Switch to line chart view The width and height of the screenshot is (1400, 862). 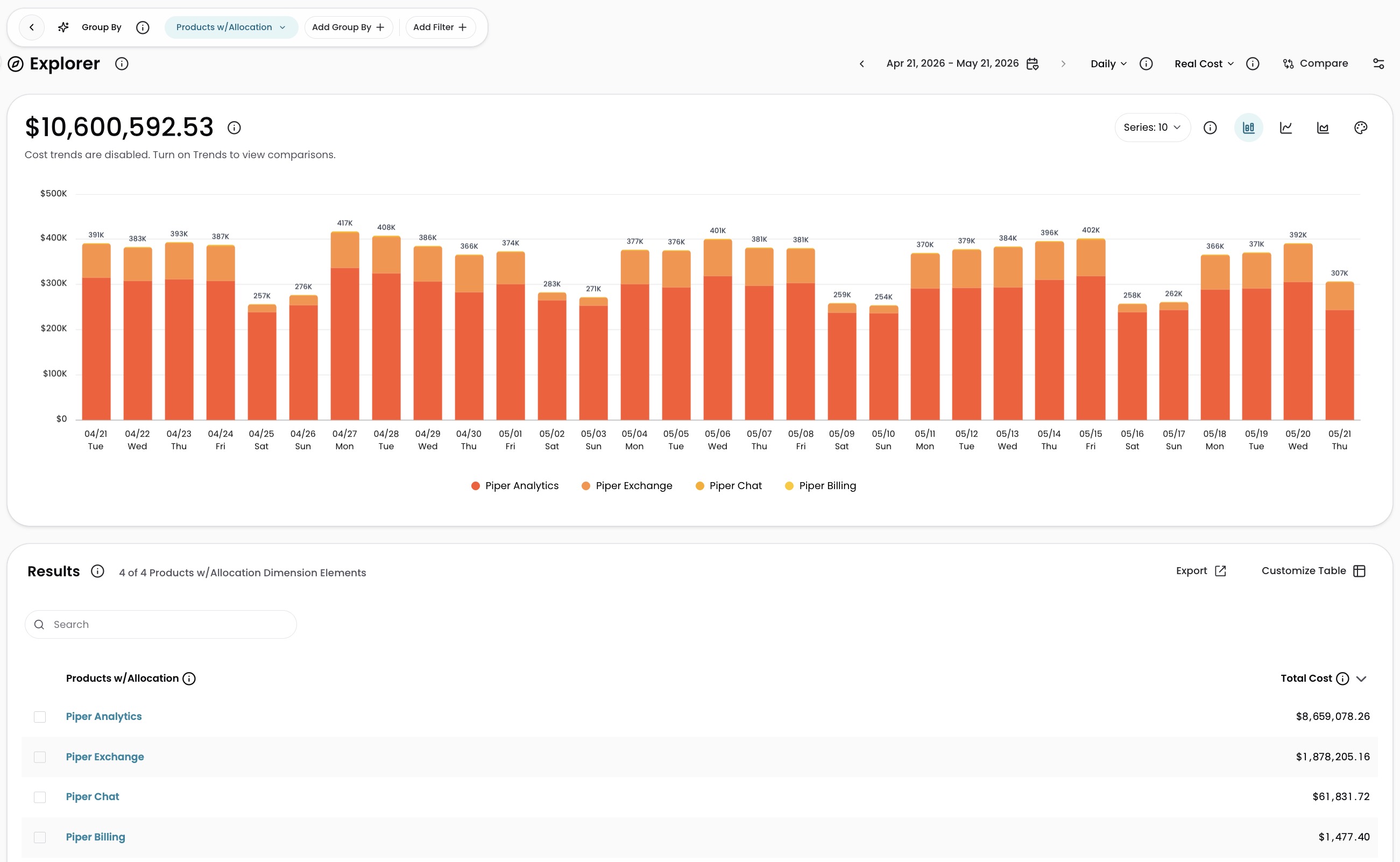[1286, 128]
